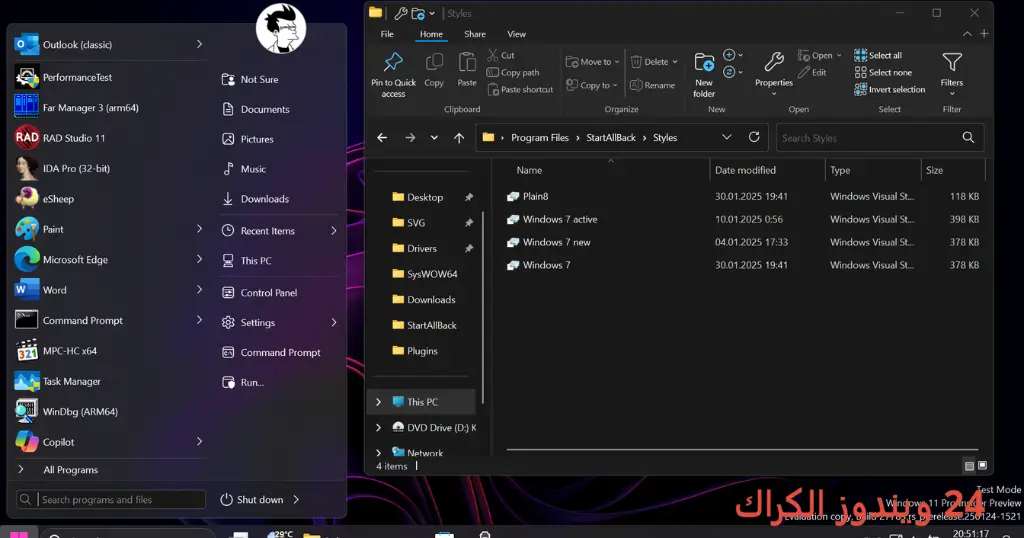Open the Filters button in ribbon
Screen dimensions: 1024x538
click(x=952, y=73)
